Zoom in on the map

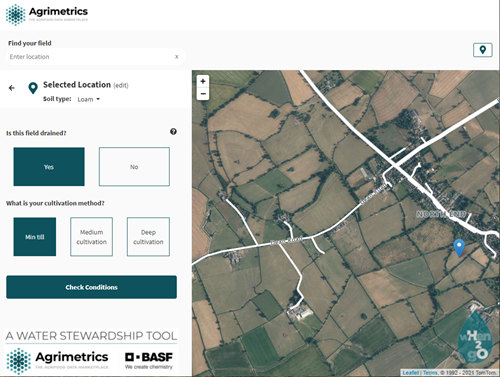(x=203, y=81)
